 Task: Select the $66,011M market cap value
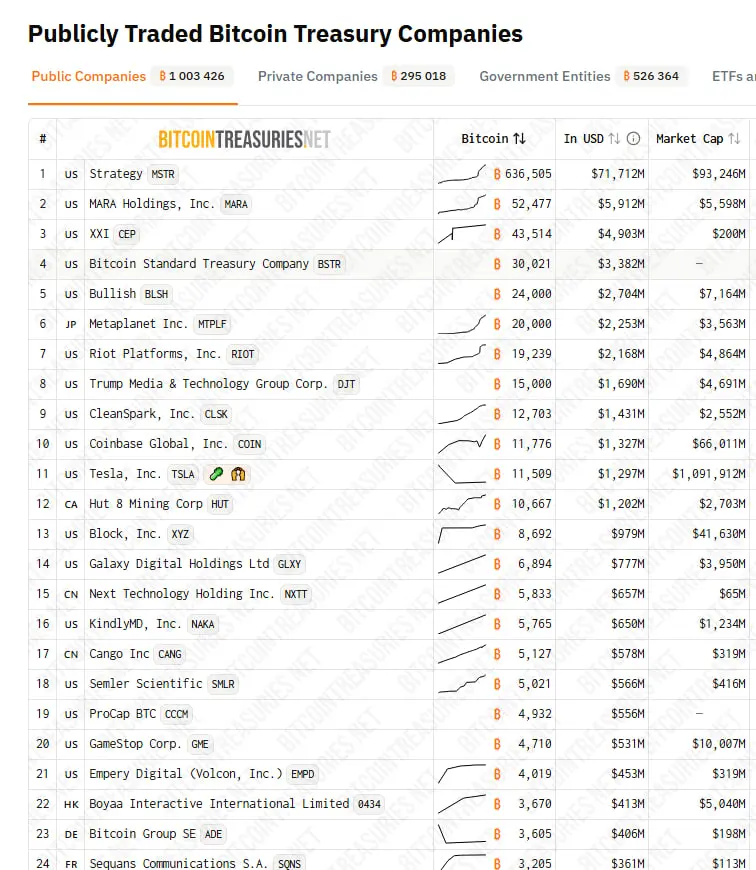[x=719, y=444]
